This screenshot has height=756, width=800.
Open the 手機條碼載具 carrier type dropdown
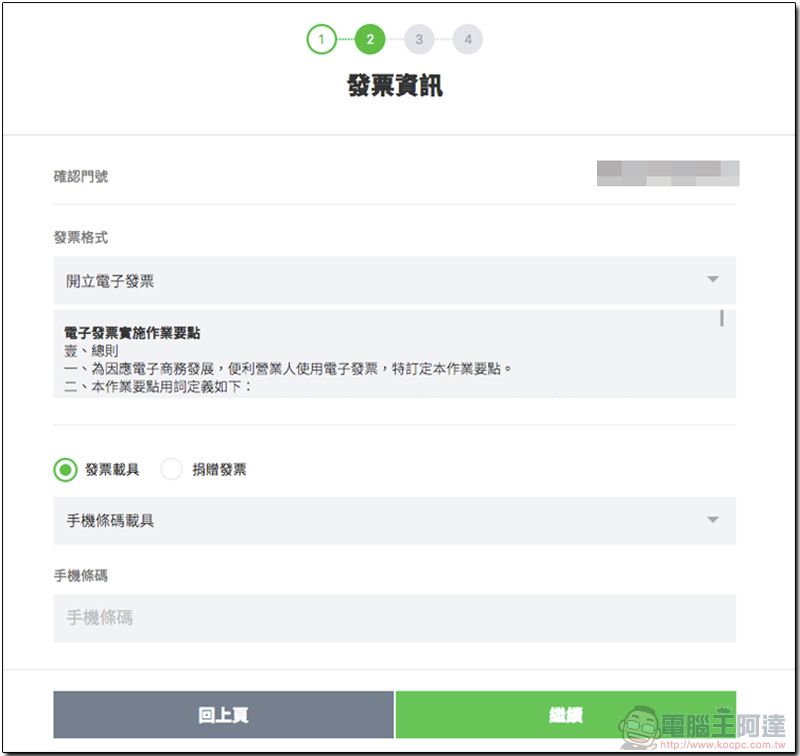coord(394,520)
